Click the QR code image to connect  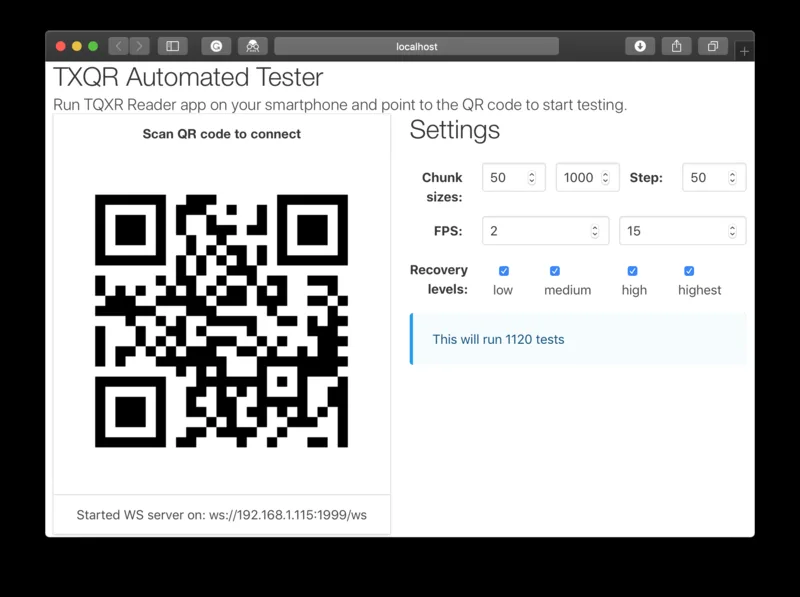tap(221, 321)
